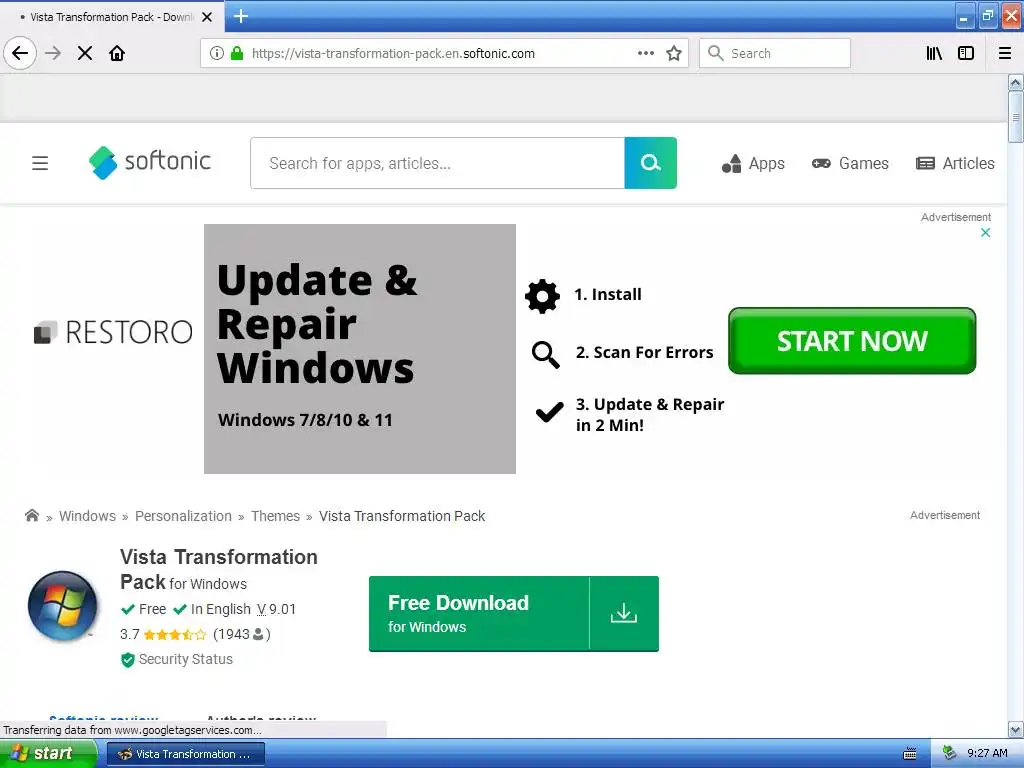Open the Articles section
The image size is (1024, 768).
click(955, 163)
